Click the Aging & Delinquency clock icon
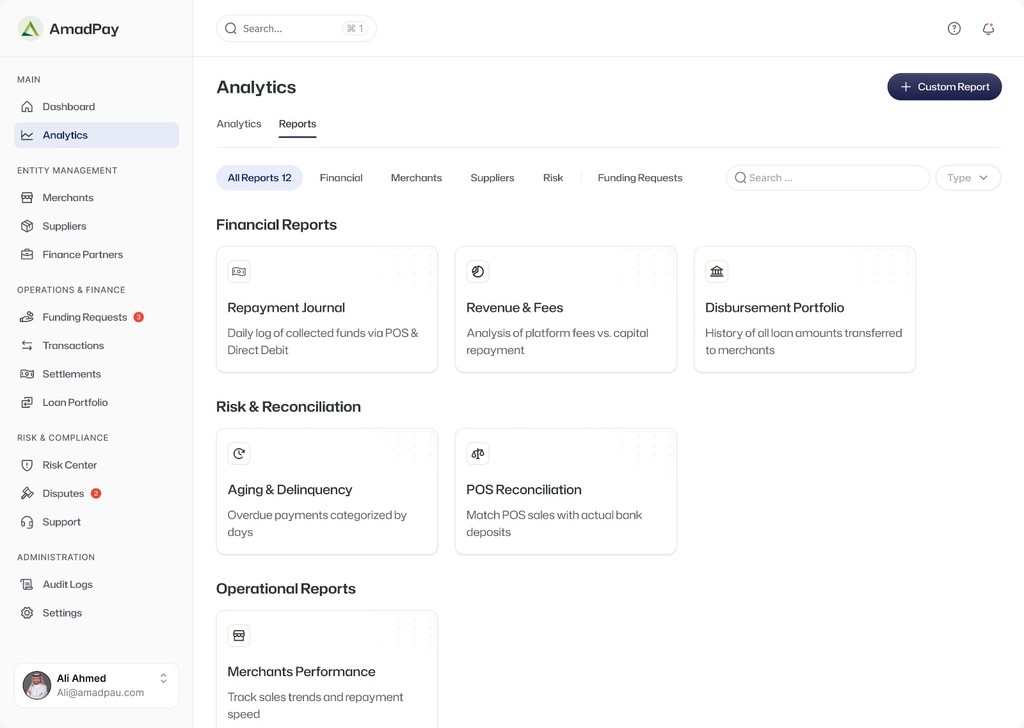Screen dimensions: 1024x728 click(239, 454)
